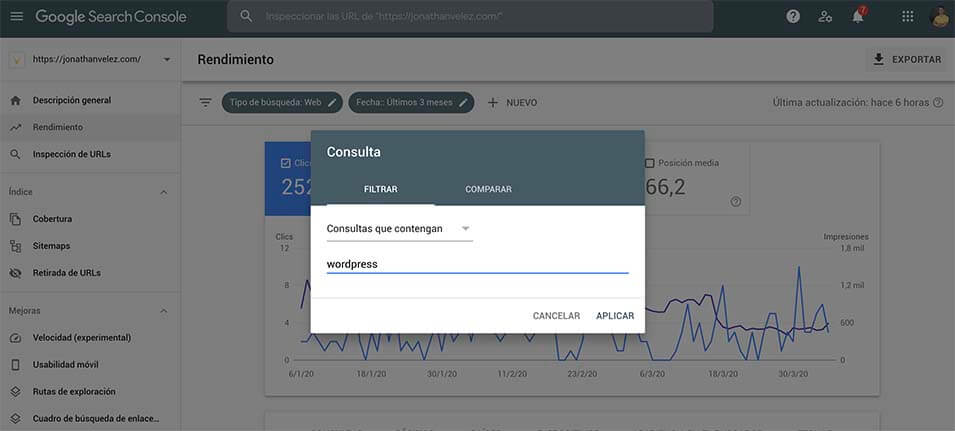955x431 pixels.
Task: Click APLICAR to apply the filter
Action: pyautogui.click(x=615, y=316)
